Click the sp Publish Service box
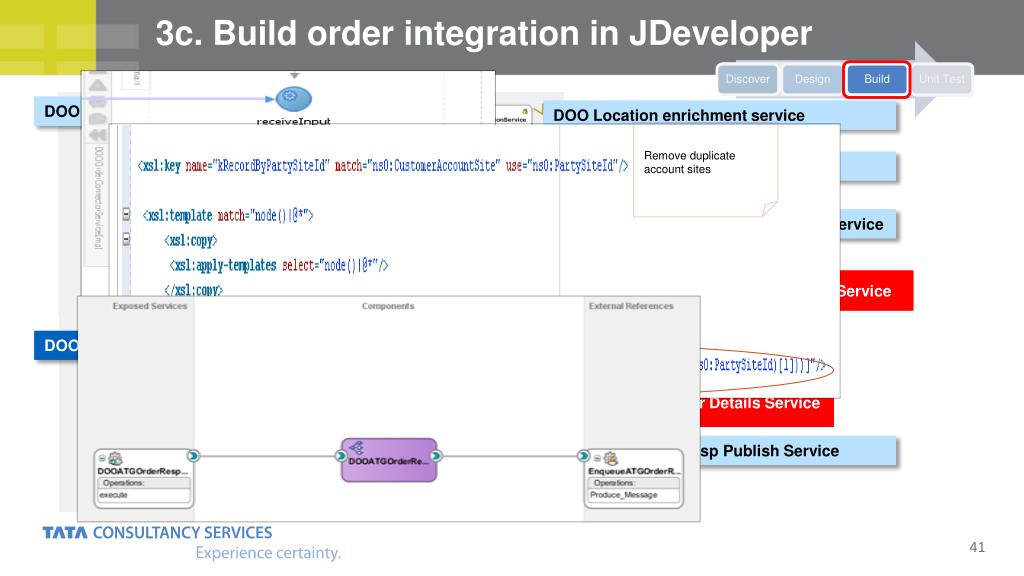 click(797, 451)
